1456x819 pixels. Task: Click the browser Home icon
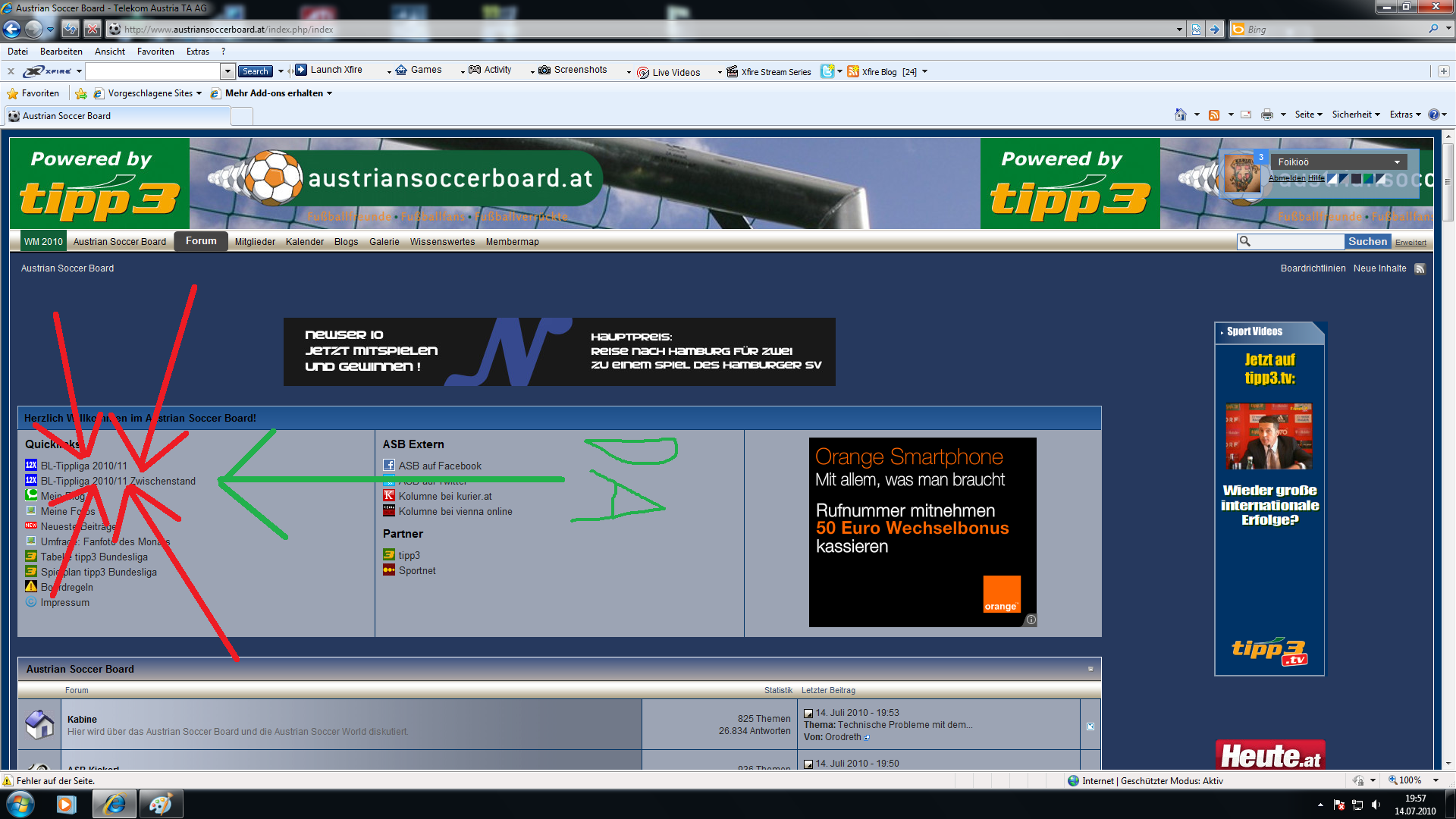[x=1180, y=115]
